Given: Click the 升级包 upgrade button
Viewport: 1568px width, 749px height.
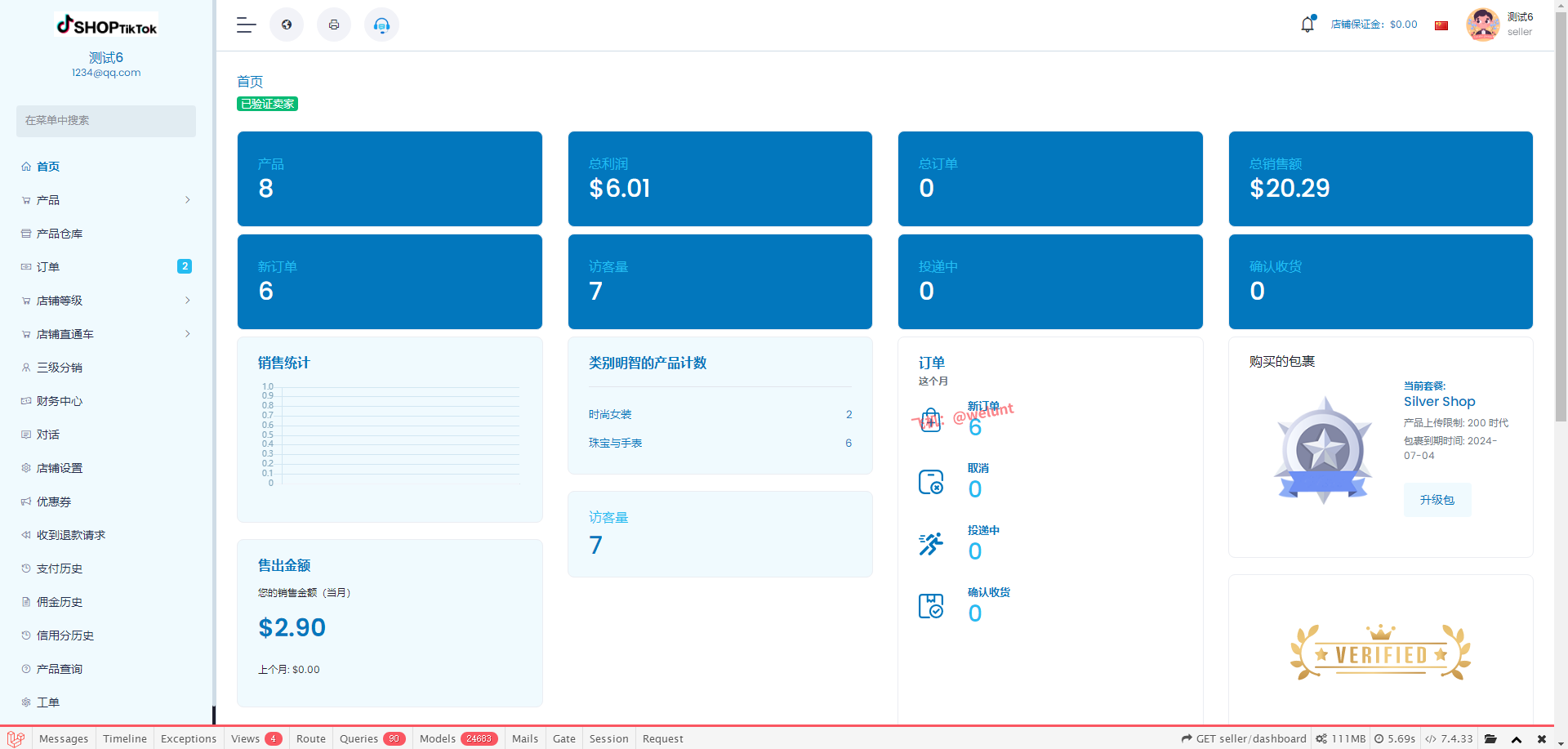Looking at the screenshot, I should coord(1437,500).
